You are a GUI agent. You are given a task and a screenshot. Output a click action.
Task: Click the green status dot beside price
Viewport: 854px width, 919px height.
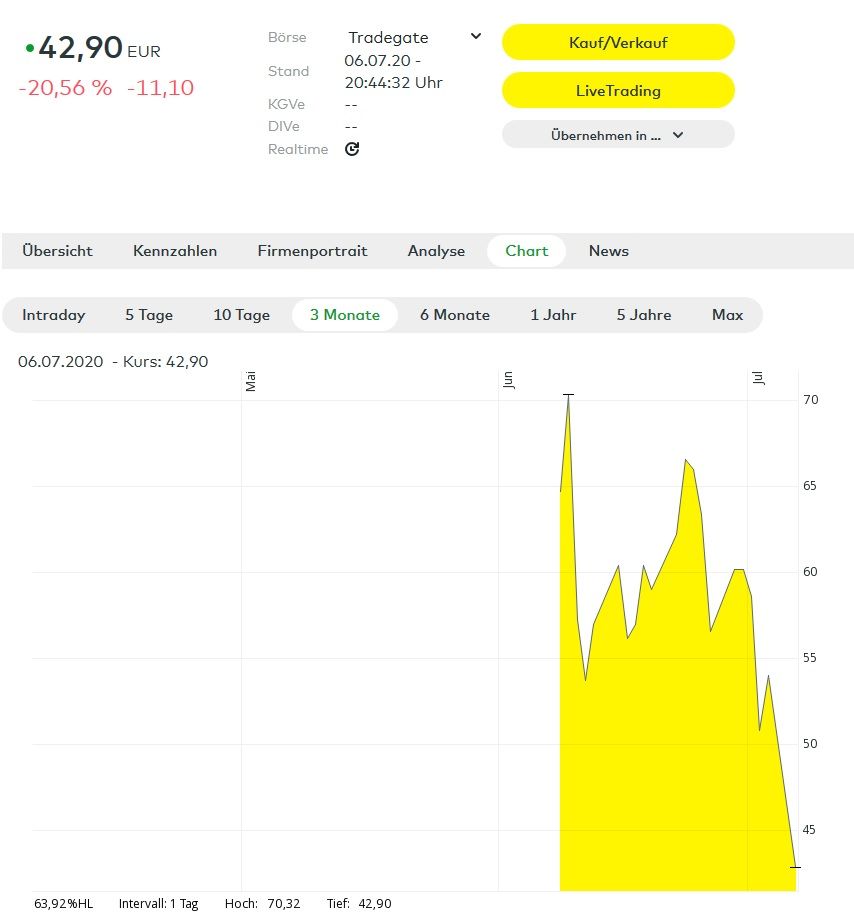pos(30,47)
